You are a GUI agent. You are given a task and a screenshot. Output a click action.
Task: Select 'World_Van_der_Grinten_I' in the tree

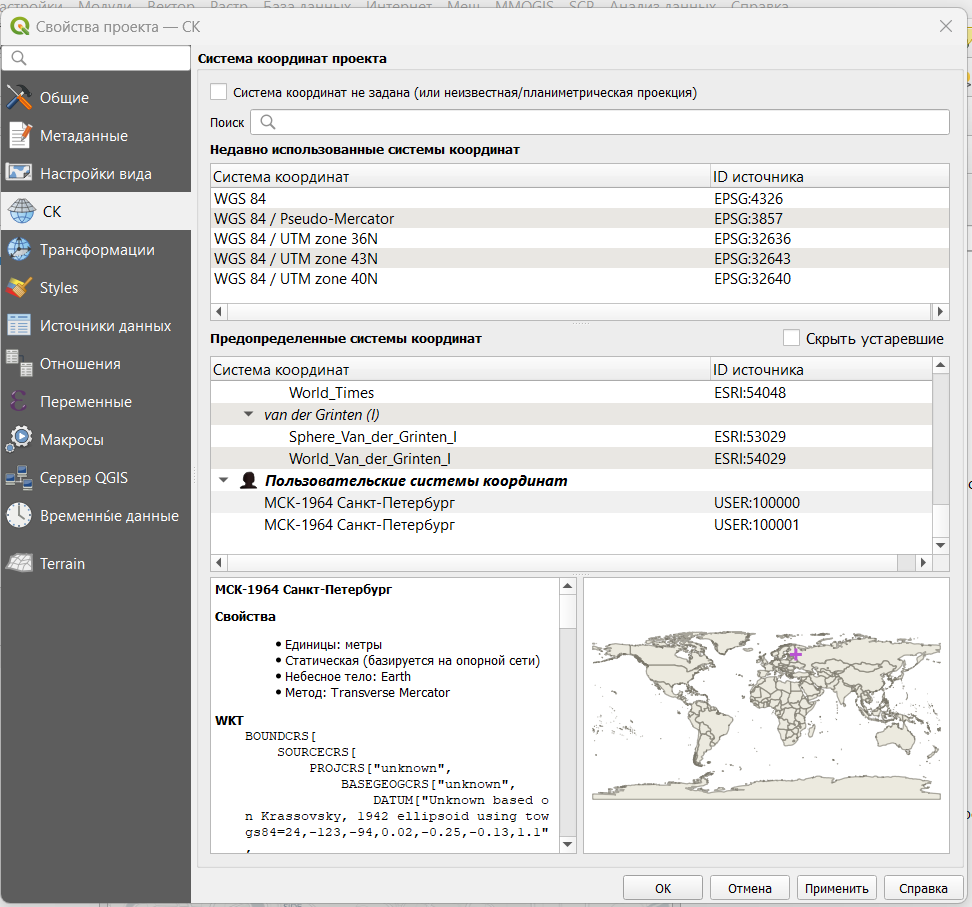(572, 459)
